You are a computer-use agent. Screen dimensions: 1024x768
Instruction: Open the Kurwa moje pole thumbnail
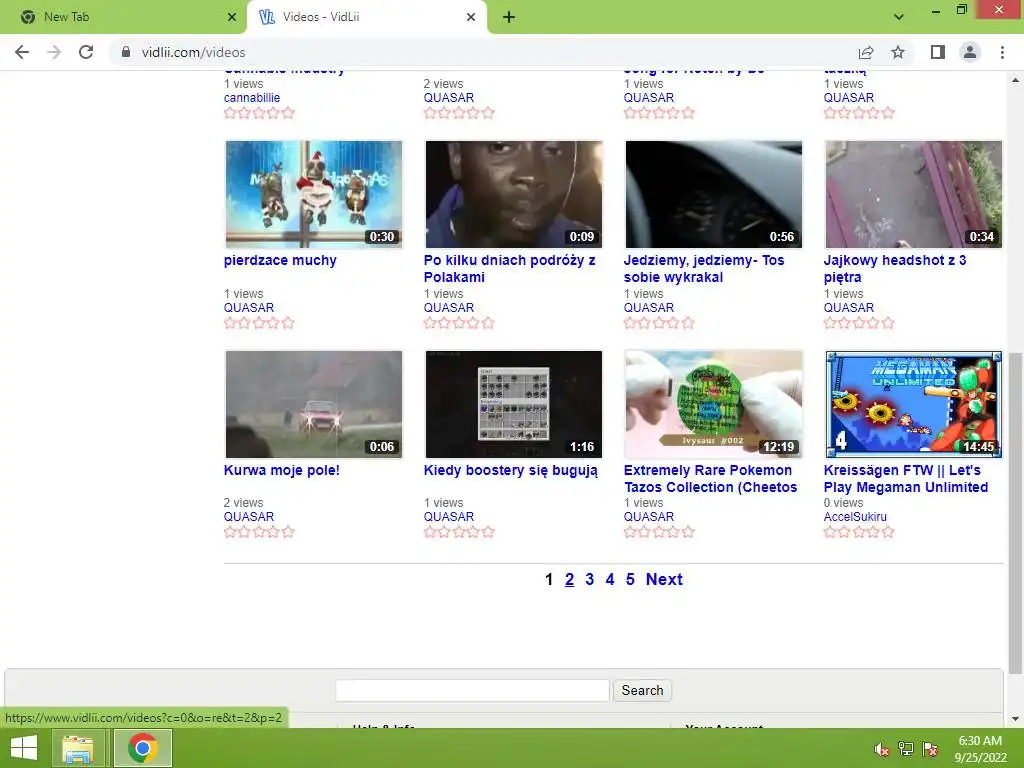coord(313,404)
